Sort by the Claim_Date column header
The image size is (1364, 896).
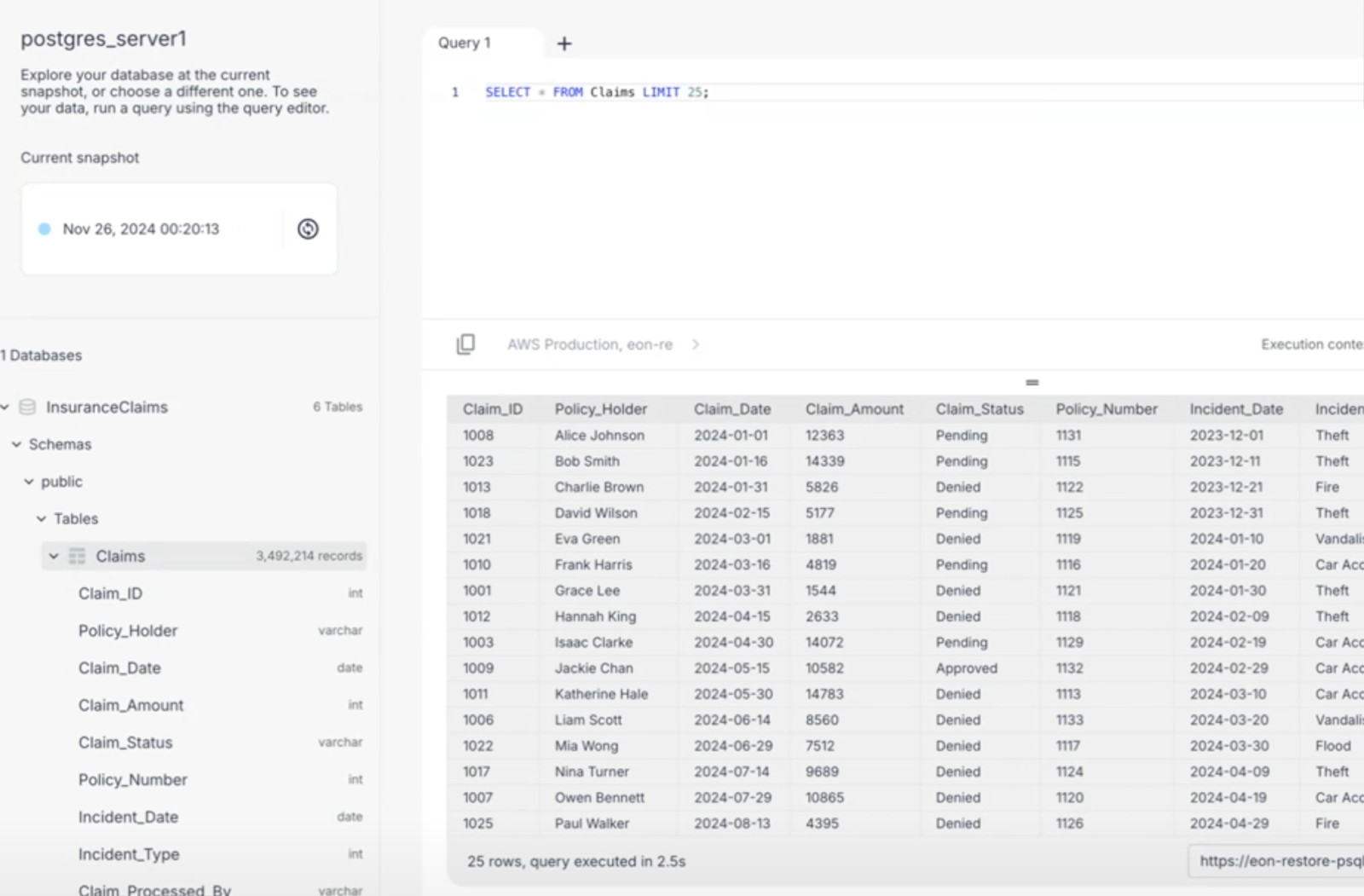pos(732,409)
